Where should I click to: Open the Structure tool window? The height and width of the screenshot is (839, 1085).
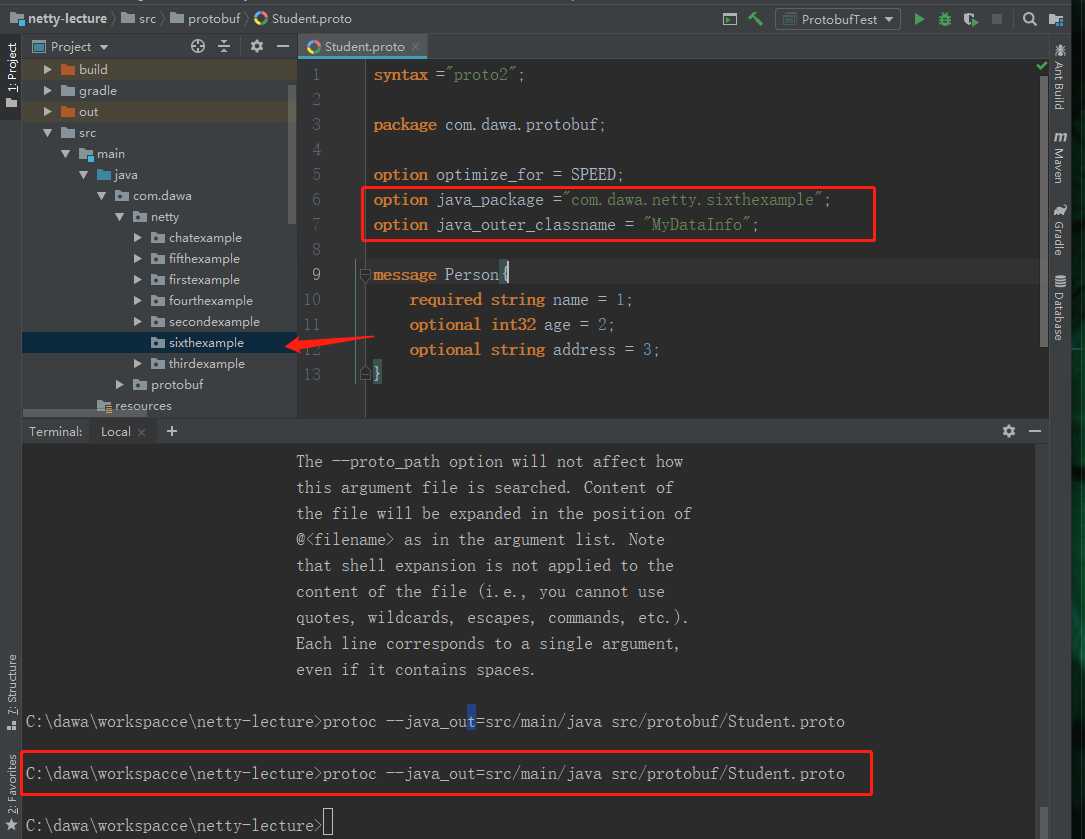click(11, 692)
